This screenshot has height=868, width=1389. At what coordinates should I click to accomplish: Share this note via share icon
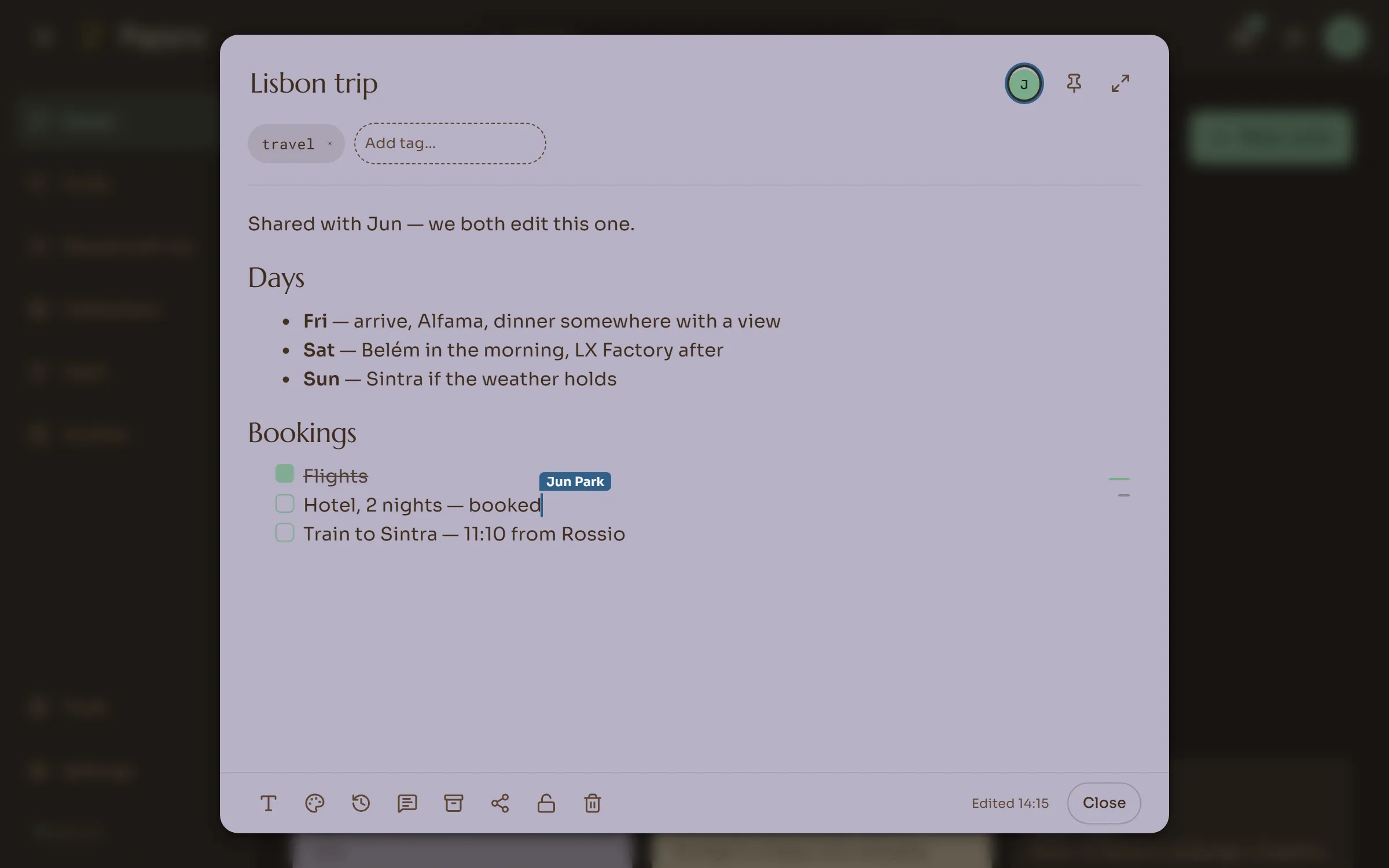(x=500, y=803)
